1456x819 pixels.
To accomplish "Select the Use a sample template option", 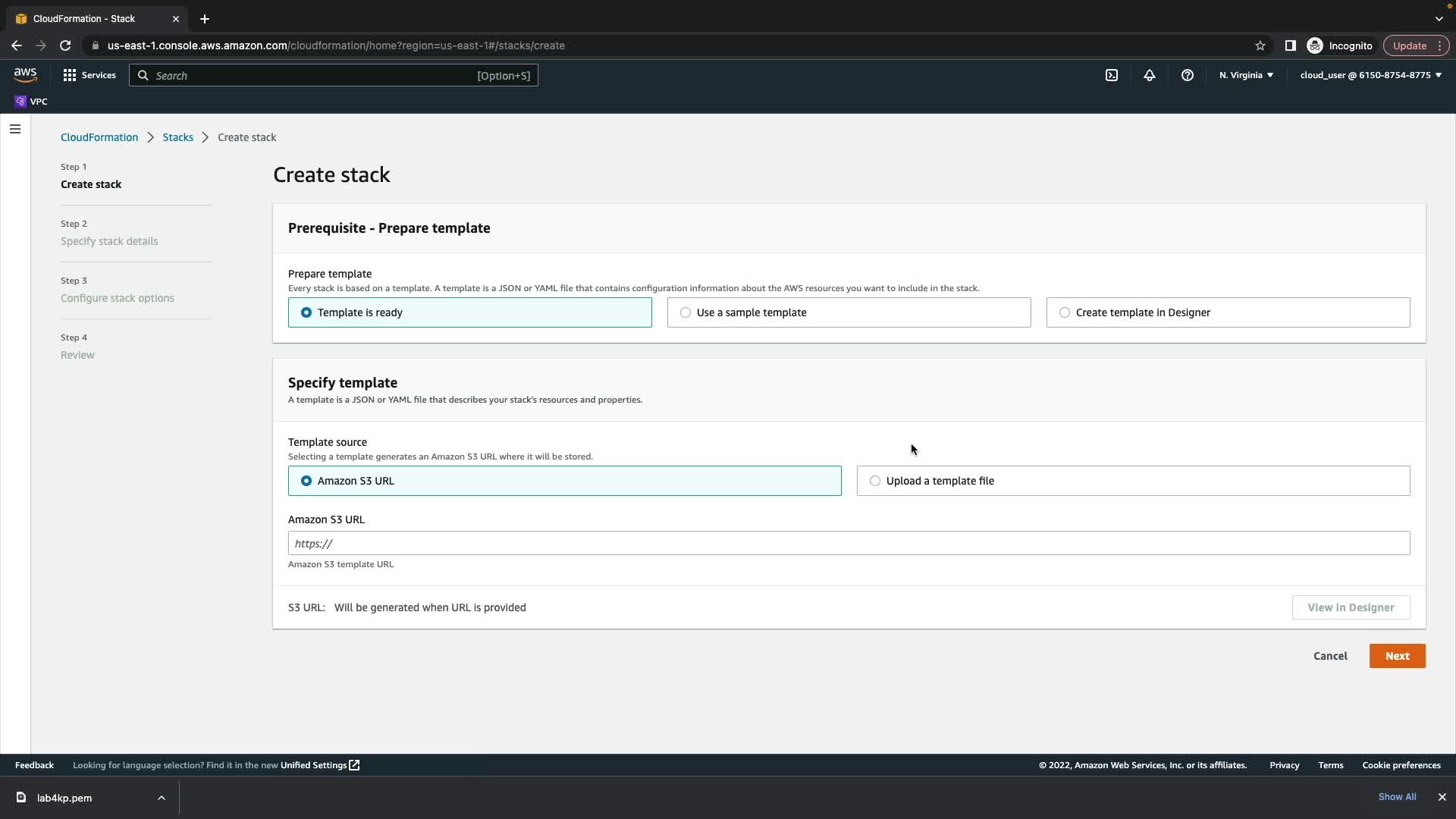I will coord(848,312).
